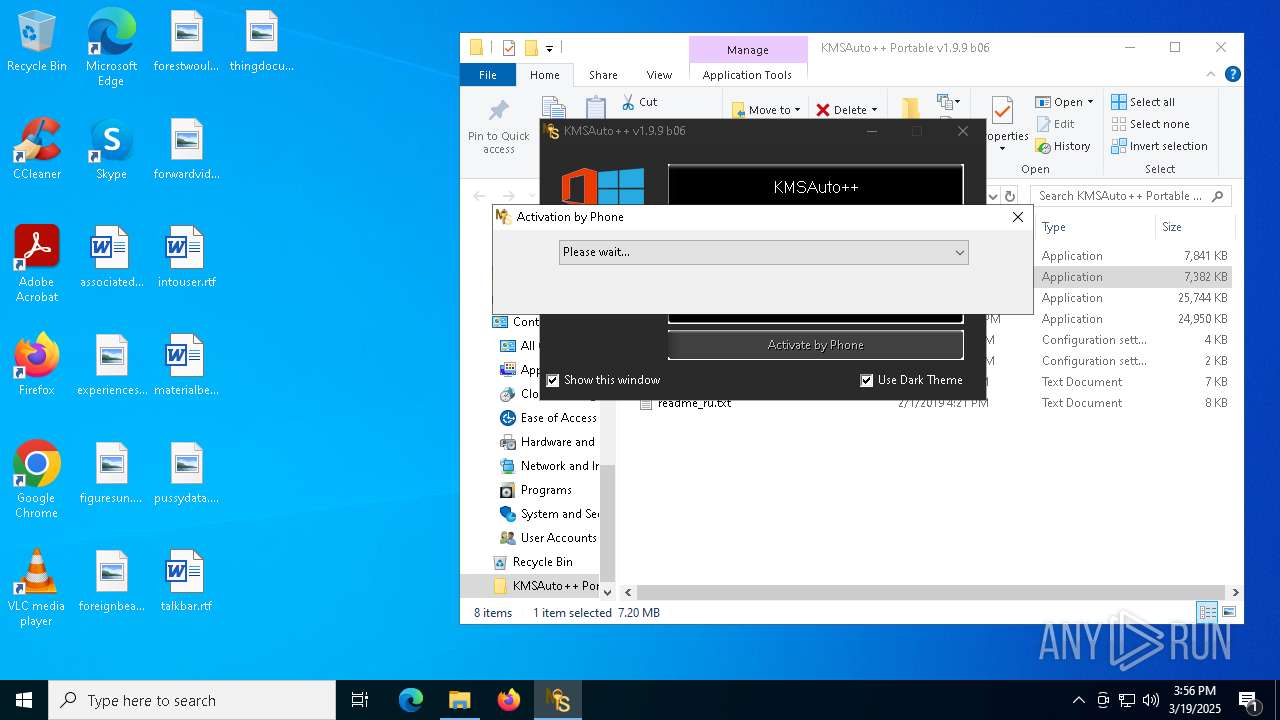Select Ease of Access in navigation tree
The height and width of the screenshot is (720, 1280).
[x=559, y=418]
